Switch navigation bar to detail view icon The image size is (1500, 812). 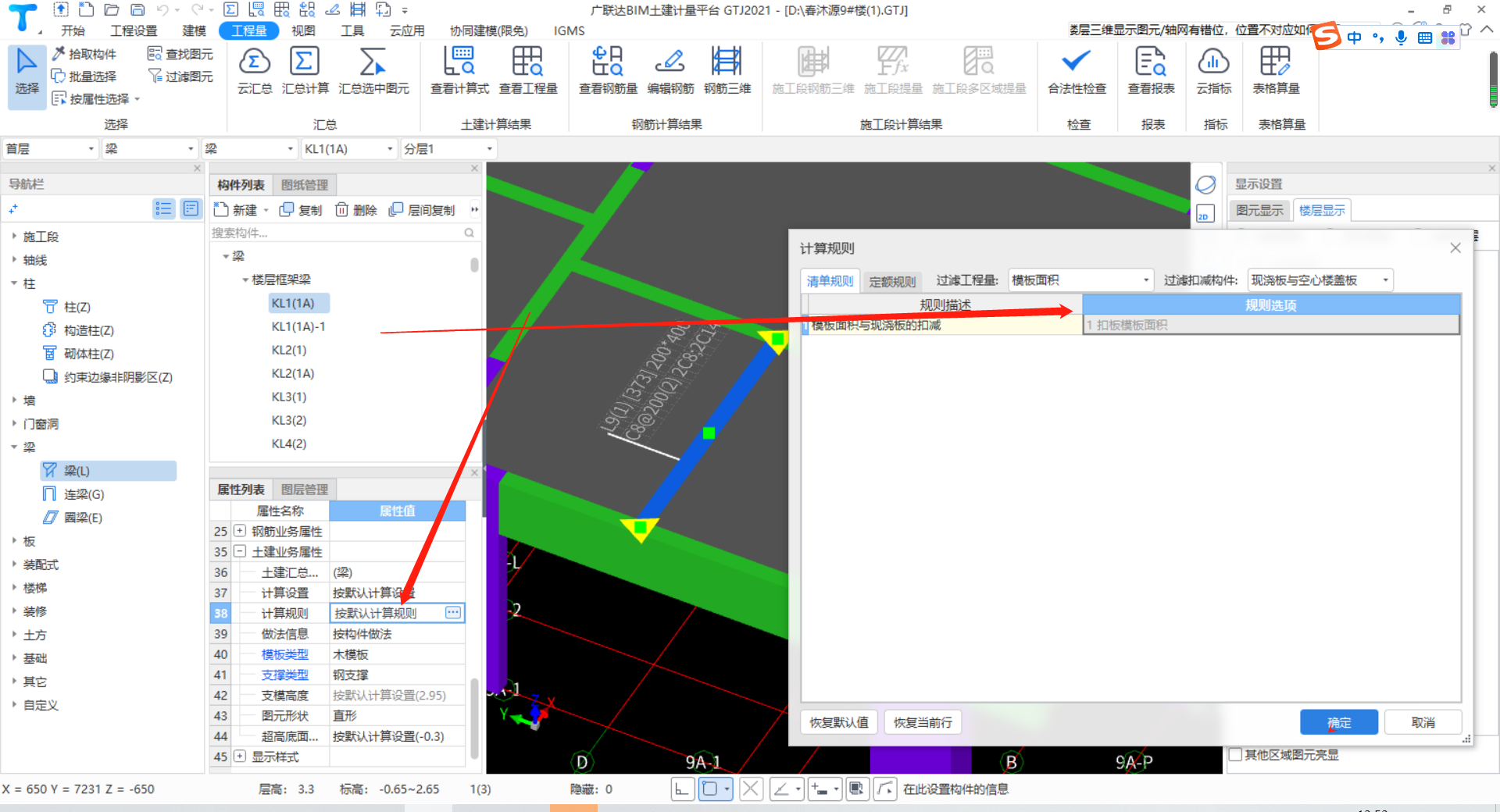pyautogui.click(x=191, y=208)
